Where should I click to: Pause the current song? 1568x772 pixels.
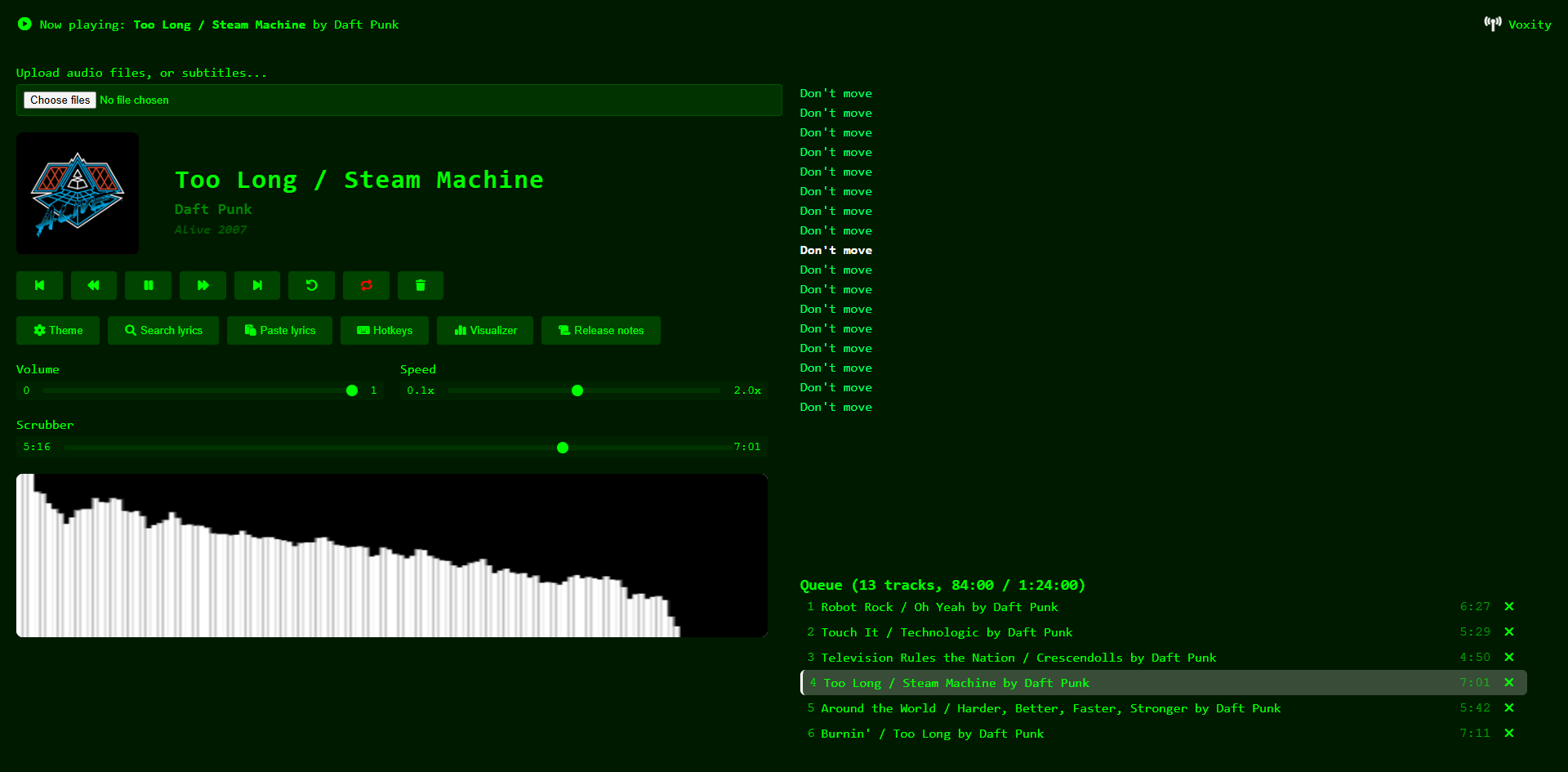(x=149, y=285)
